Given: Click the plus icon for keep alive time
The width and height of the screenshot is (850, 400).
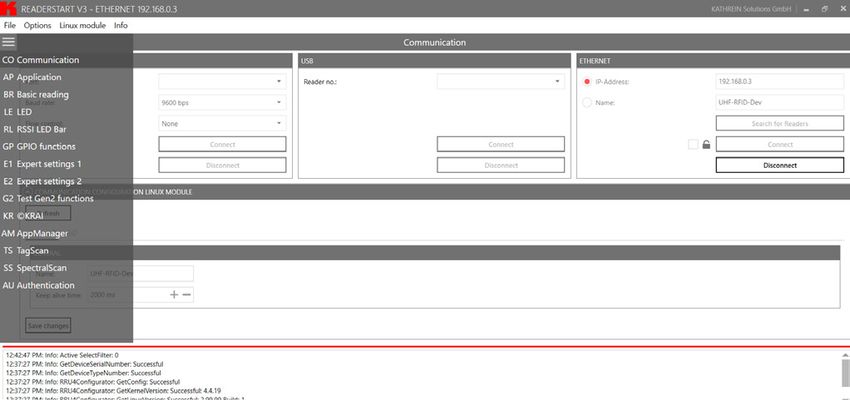Looking at the screenshot, I should (174, 294).
